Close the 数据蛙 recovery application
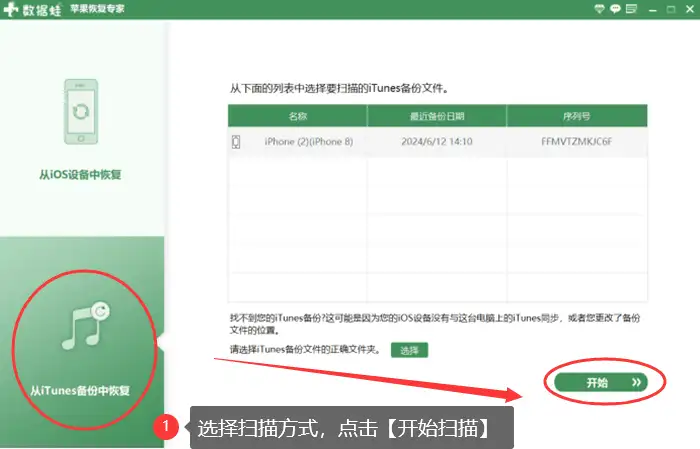This screenshot has height=449, width=700. pos(690,9)
